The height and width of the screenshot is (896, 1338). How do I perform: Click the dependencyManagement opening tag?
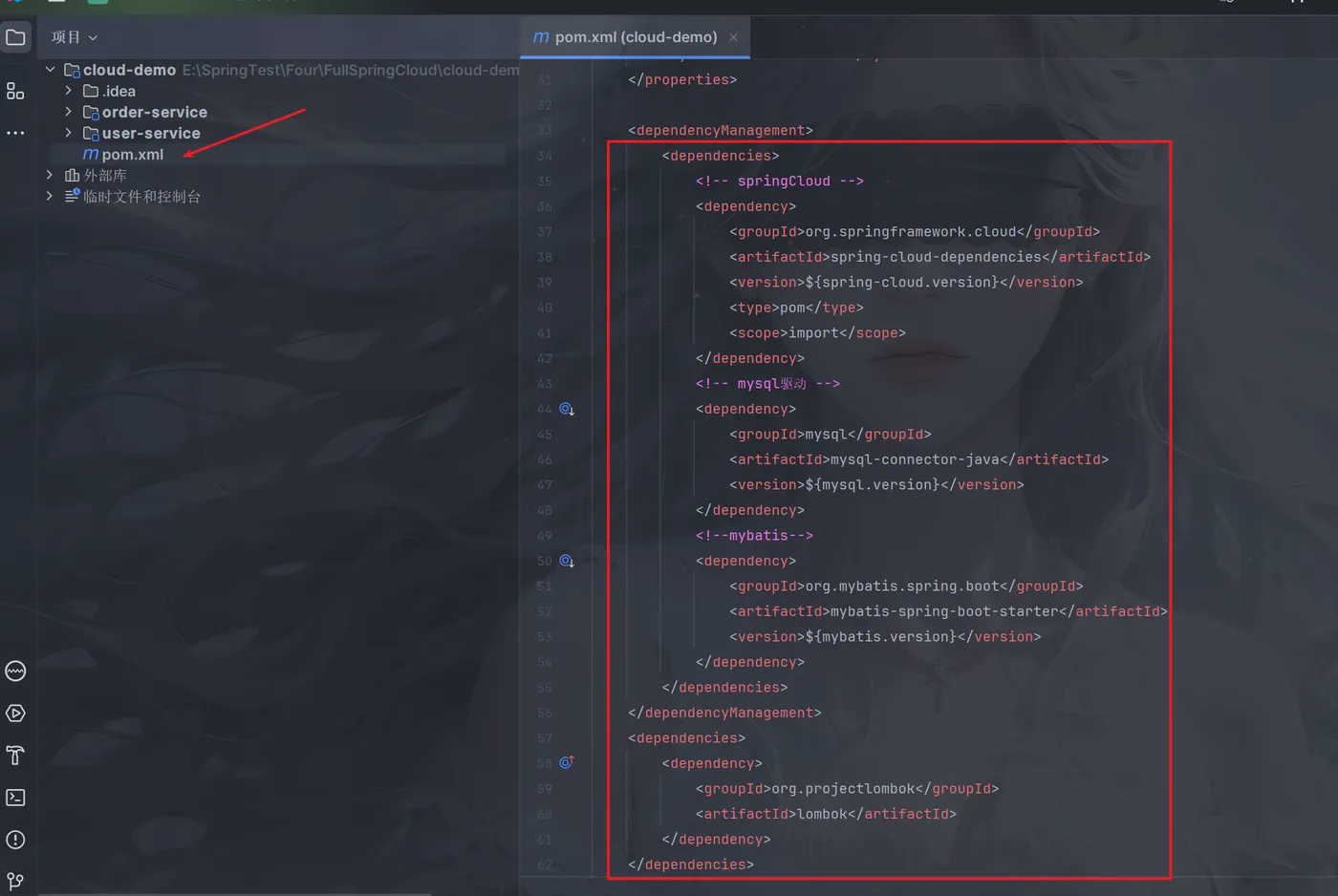click(x=721, y=130)
